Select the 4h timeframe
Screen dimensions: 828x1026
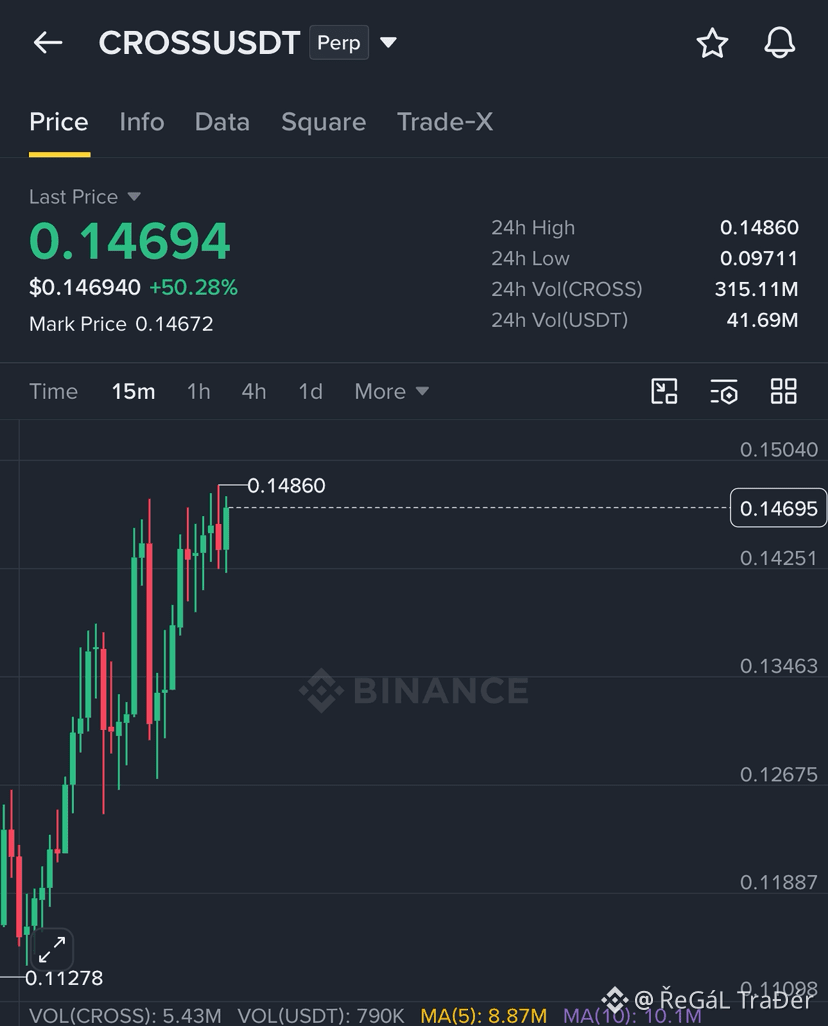point(254,391)
